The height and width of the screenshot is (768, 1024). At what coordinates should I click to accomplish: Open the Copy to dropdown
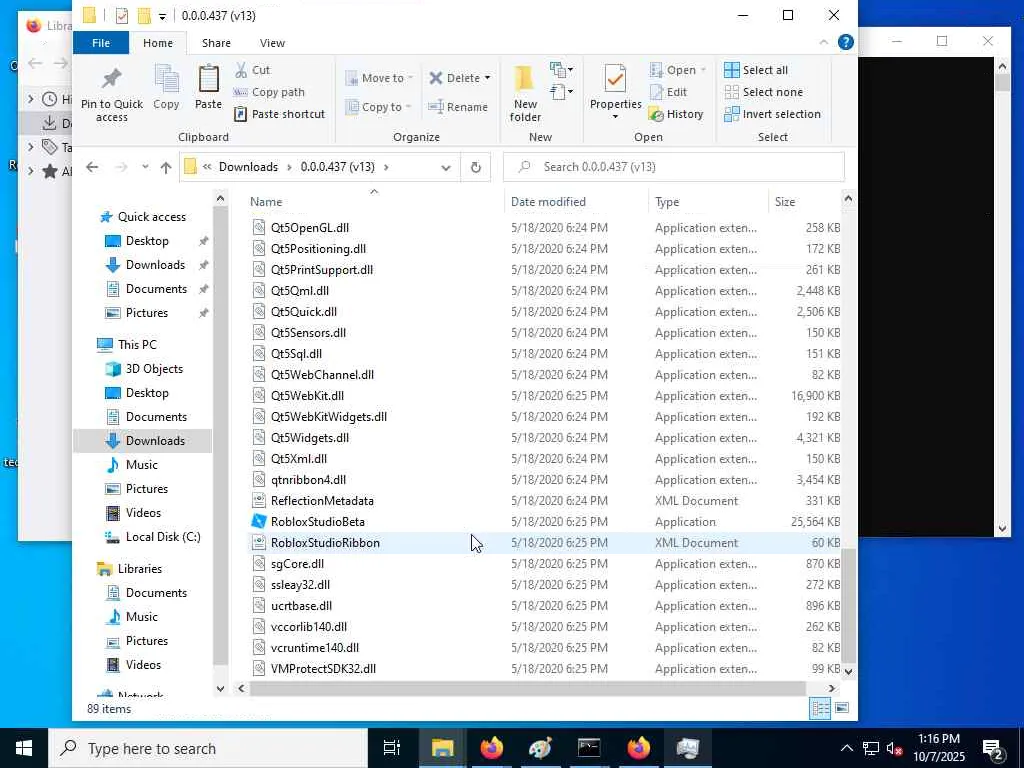(x=378, y=107)
